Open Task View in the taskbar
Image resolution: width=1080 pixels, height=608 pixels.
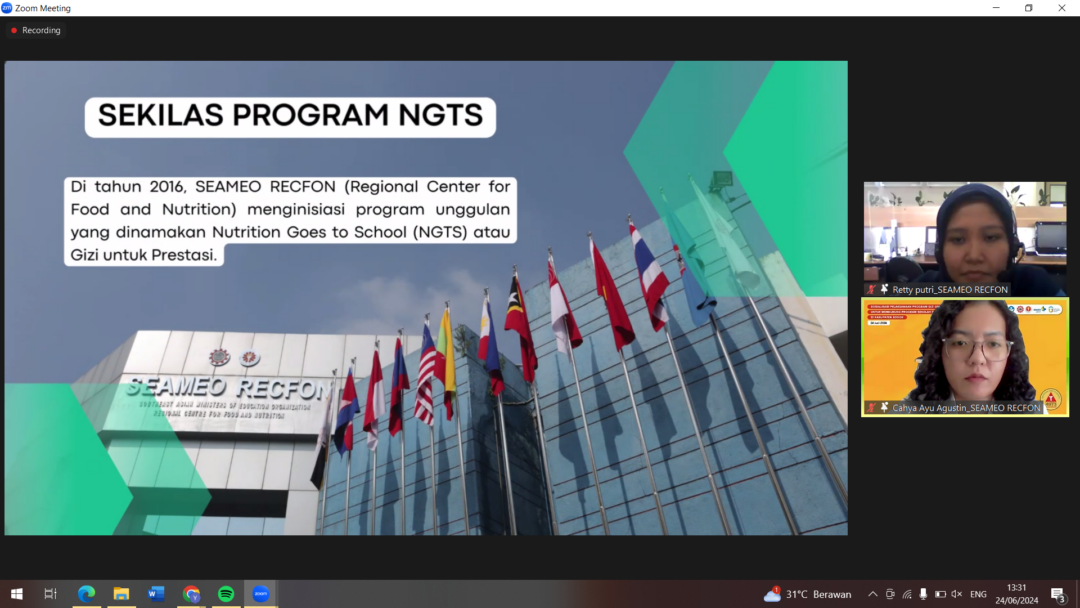[x=51, y=594]
